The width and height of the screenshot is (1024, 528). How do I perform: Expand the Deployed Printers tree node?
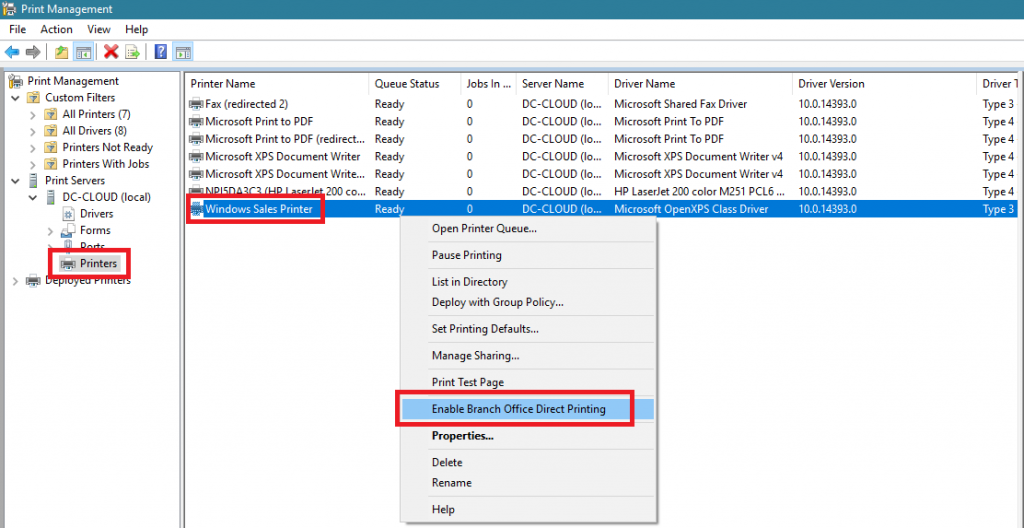coord(15,281)
